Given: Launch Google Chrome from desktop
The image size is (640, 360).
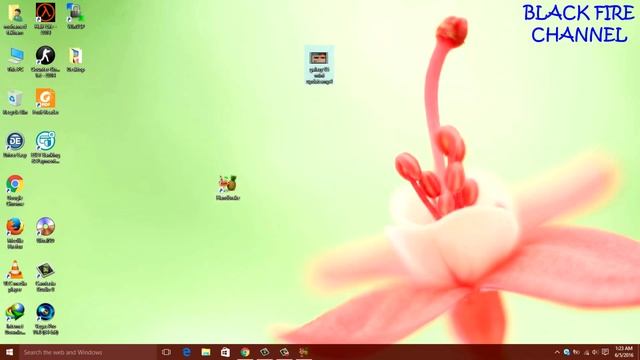Looking at the screenshot, I should (15, 190).
